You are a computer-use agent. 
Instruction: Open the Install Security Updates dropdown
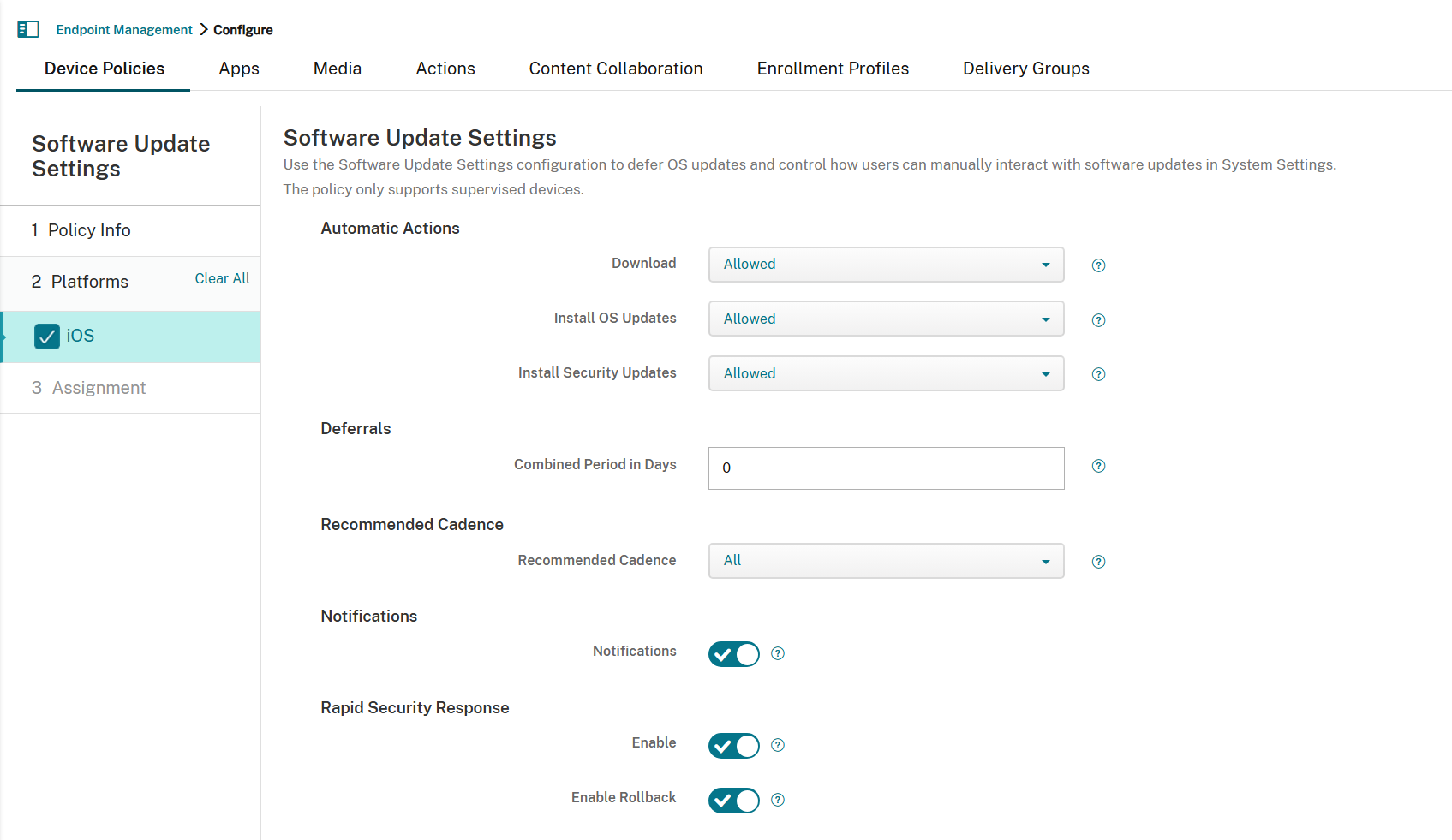pyautogui.click(x=887, y=373)
